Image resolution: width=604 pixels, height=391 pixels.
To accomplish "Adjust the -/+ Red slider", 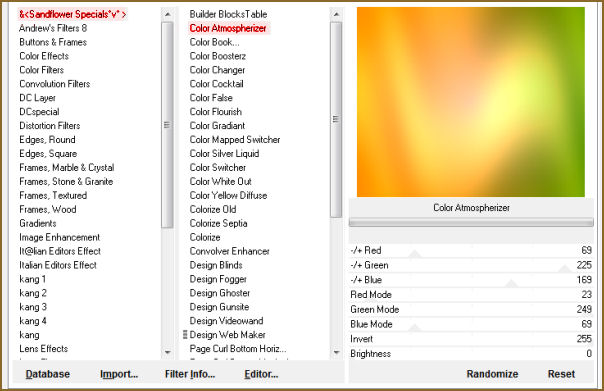I will [471, 250].
